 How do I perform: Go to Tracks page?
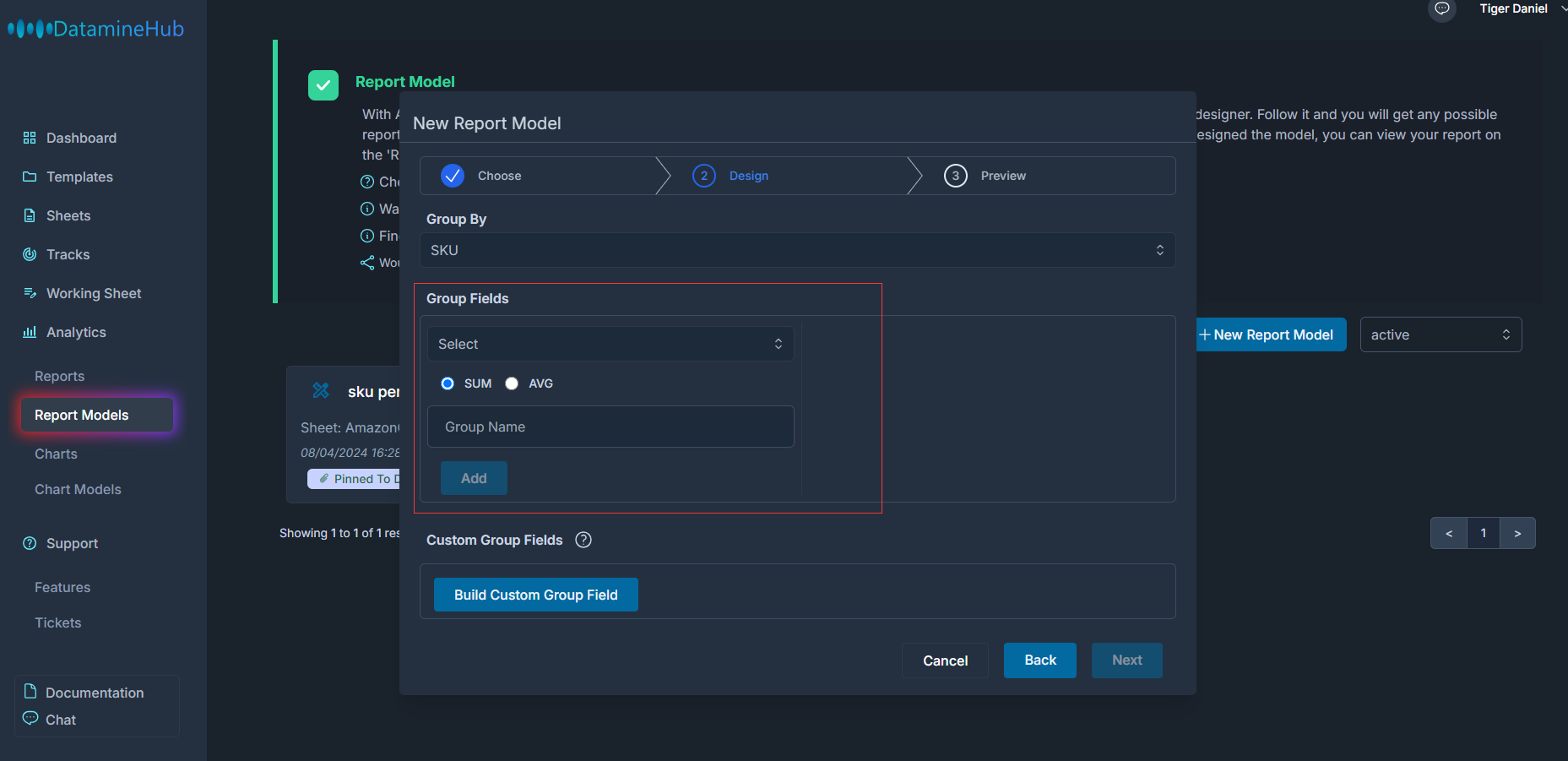(x=68, y=254)
